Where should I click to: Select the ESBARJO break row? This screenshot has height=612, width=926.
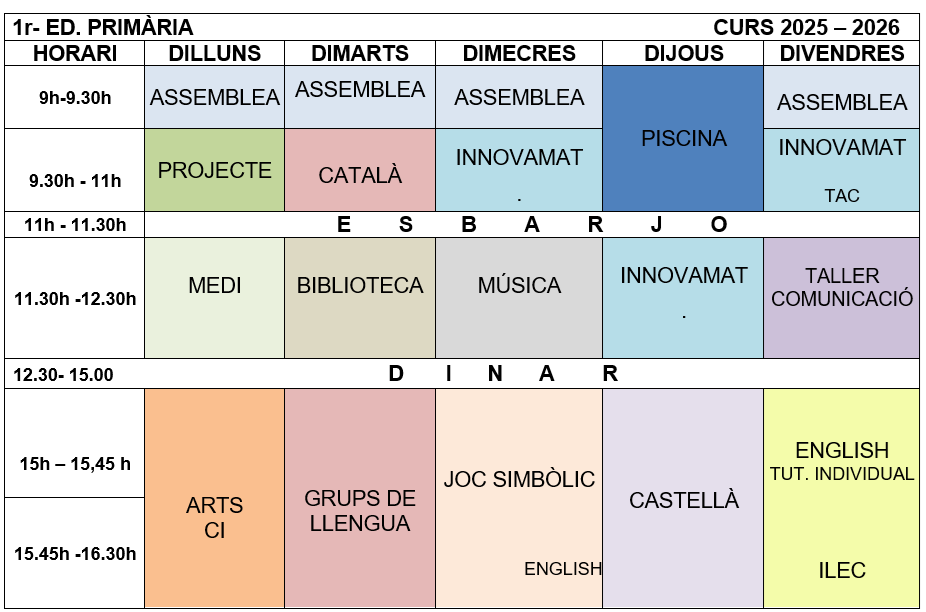tap(532, 225)
